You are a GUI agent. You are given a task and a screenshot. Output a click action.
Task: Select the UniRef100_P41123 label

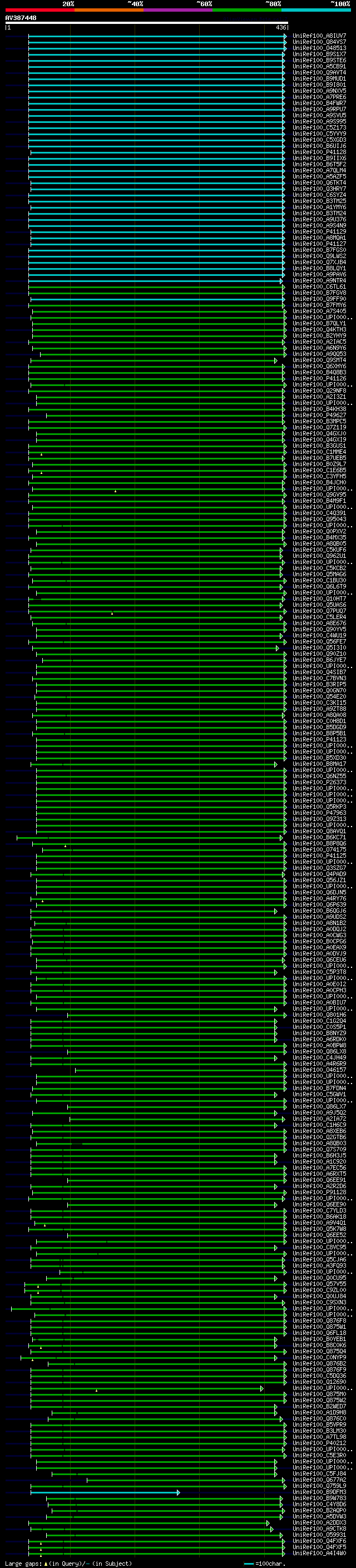coord(319,740)
